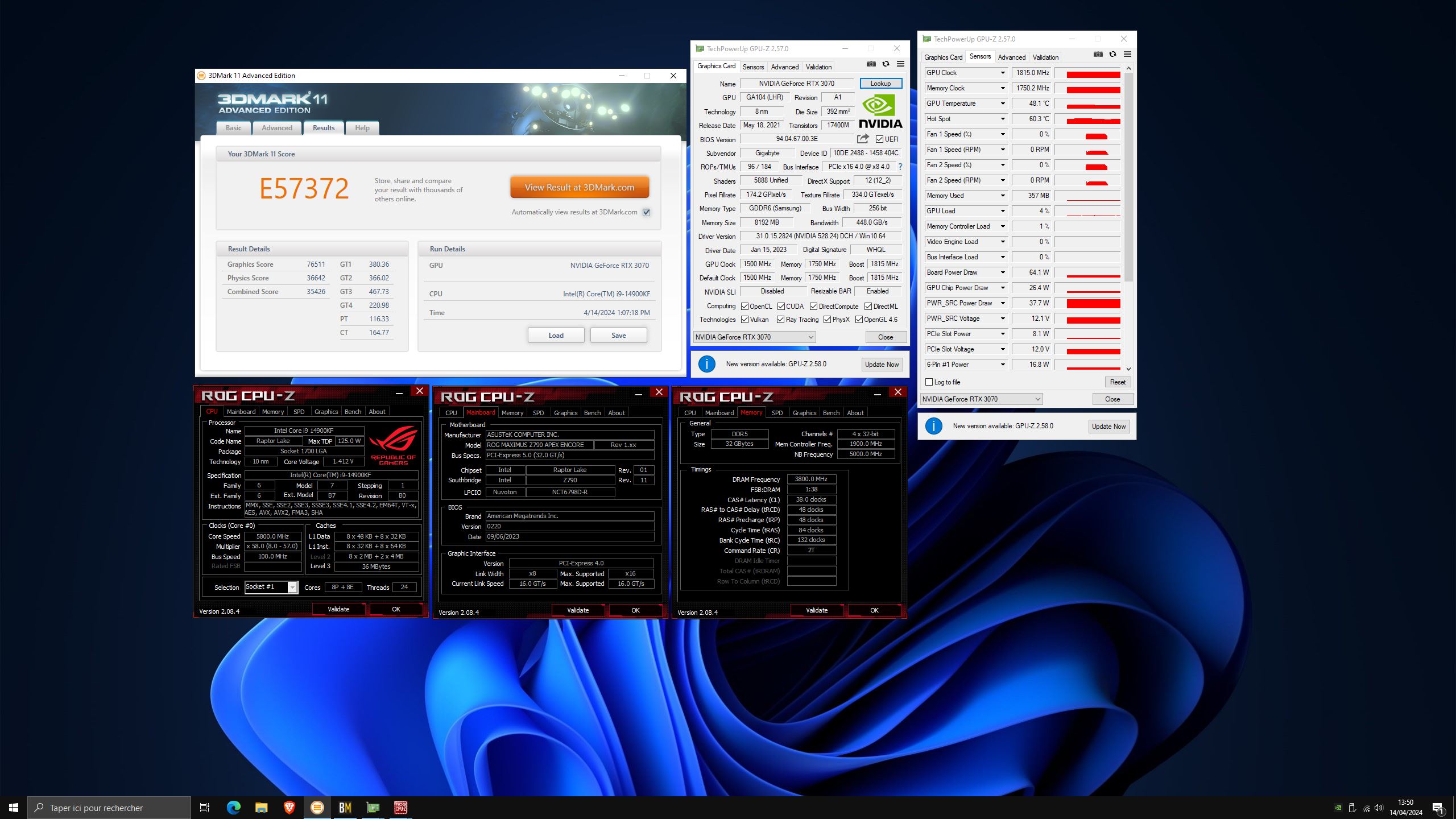Image resolution: width=1456 pixels, height=819 pixels.
Task: Expand GPU Clock sensor dropdown
Action: pos(1003,73)
